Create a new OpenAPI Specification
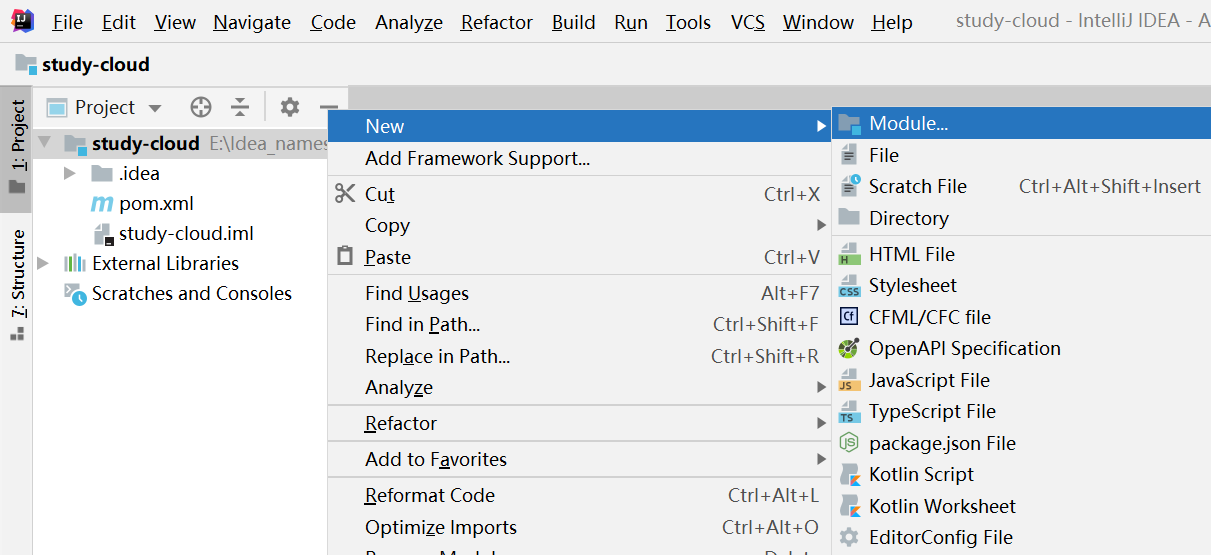1211x555 pixels. coord(964,348)
